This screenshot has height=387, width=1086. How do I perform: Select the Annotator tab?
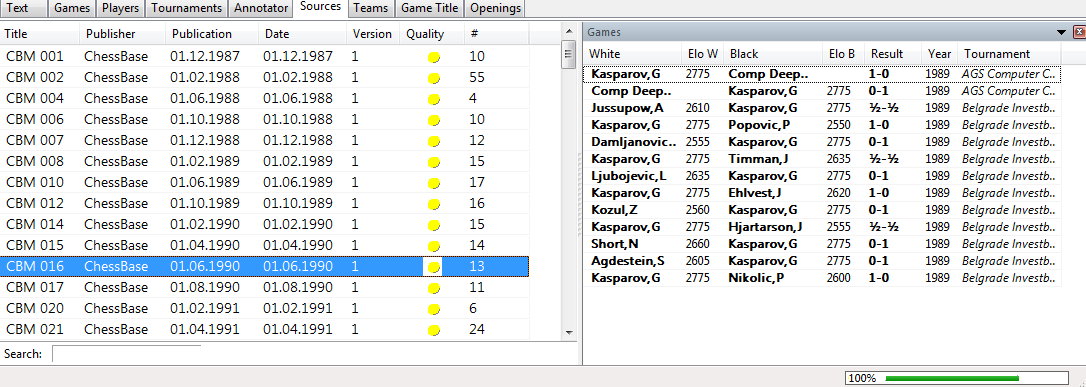click(x=261, y=8)
